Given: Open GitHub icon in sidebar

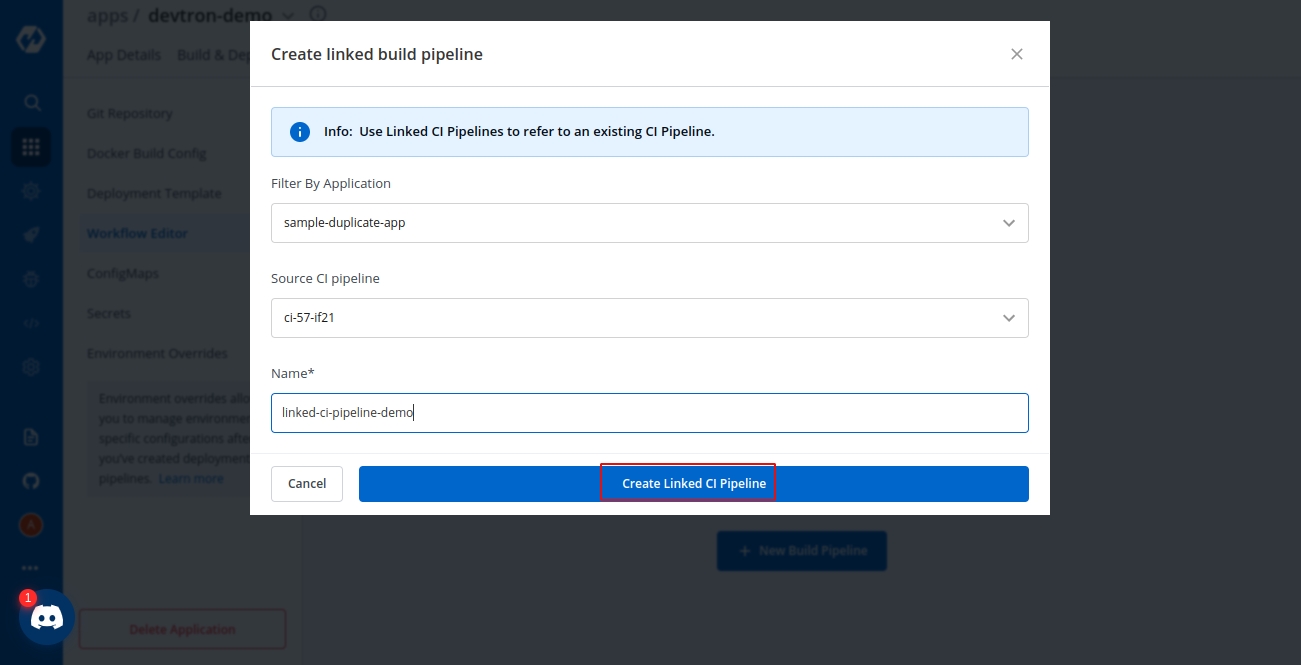Looking at the screenshot, I should (x=31, y=481).
